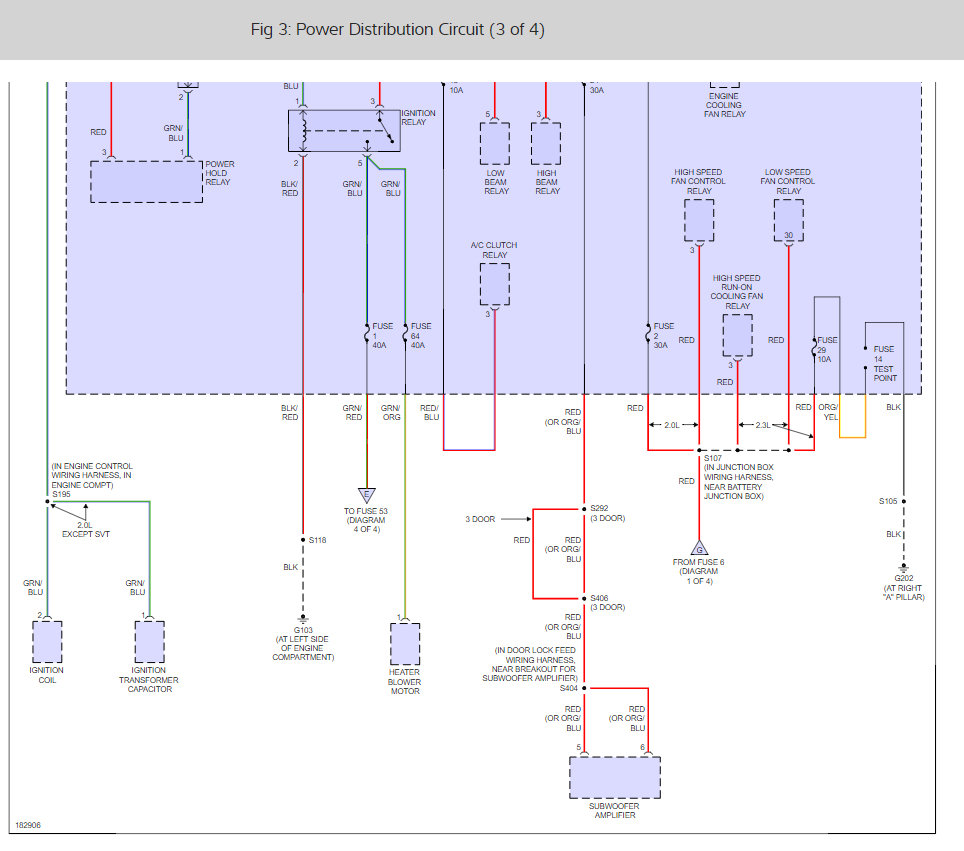This screenshot has width=964, height=851.
Task: Select the Power Hold Relay box
Action: coord(146,182)
